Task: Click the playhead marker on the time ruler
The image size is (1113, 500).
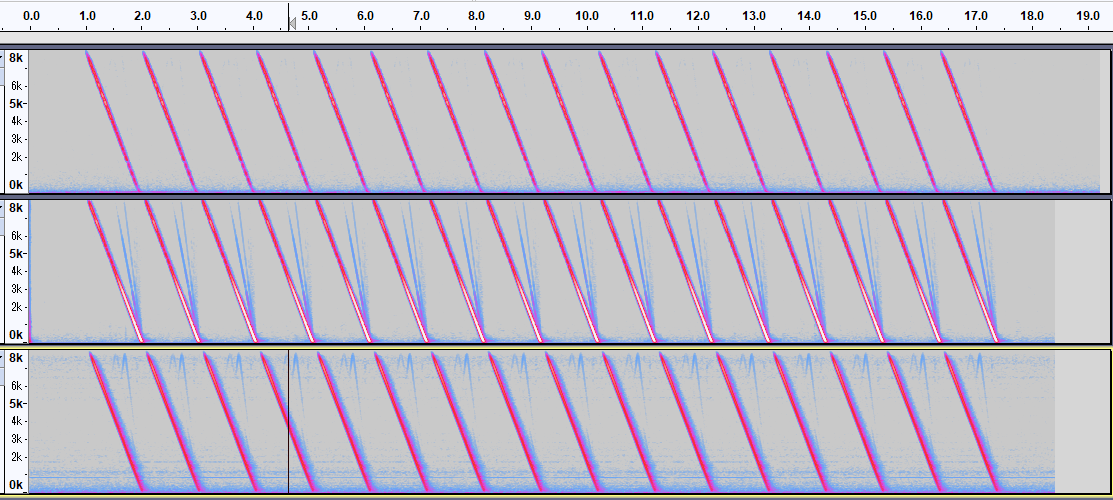Action: tap(292, 24)
